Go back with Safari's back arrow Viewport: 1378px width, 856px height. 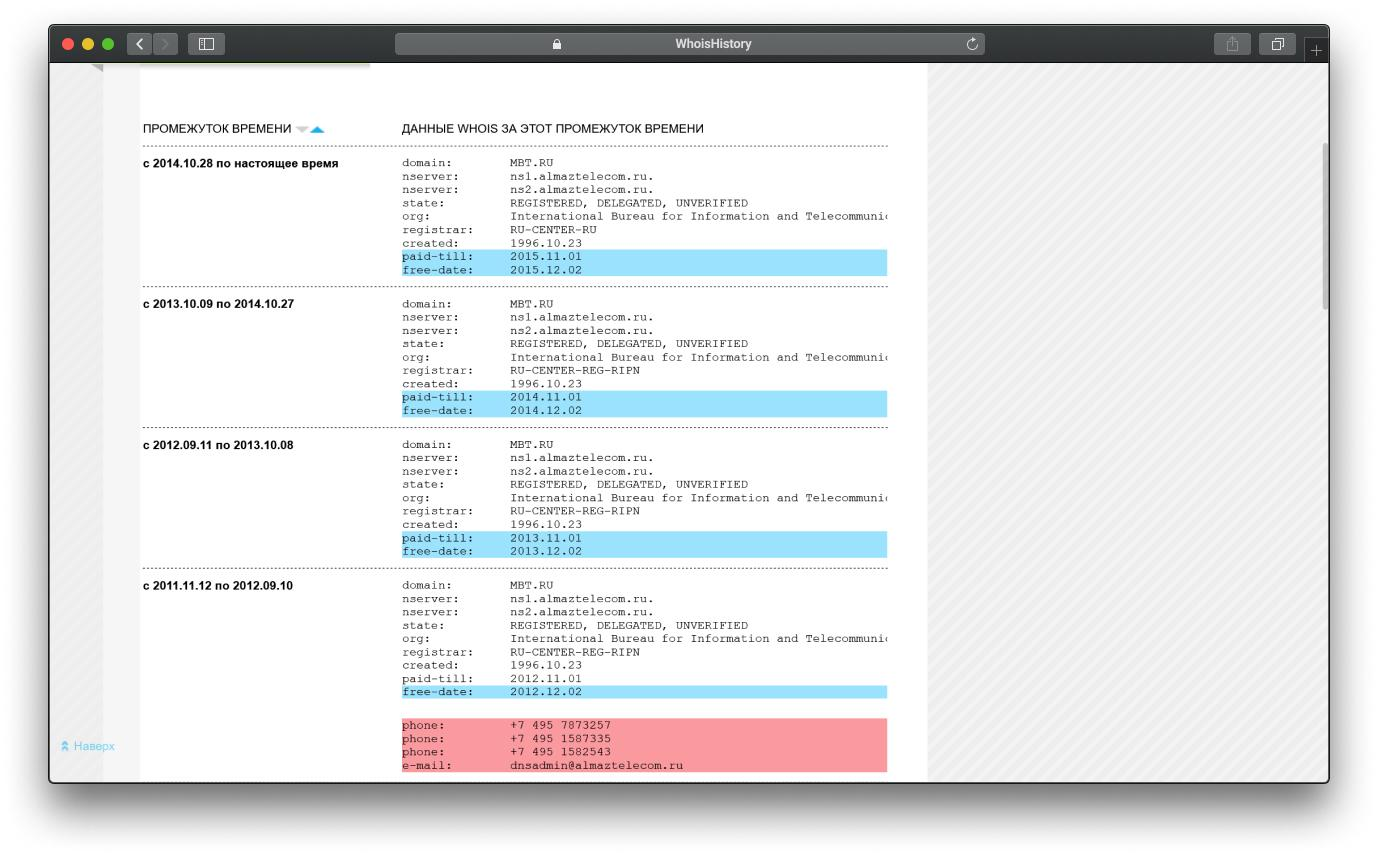(x=140, y=44)
